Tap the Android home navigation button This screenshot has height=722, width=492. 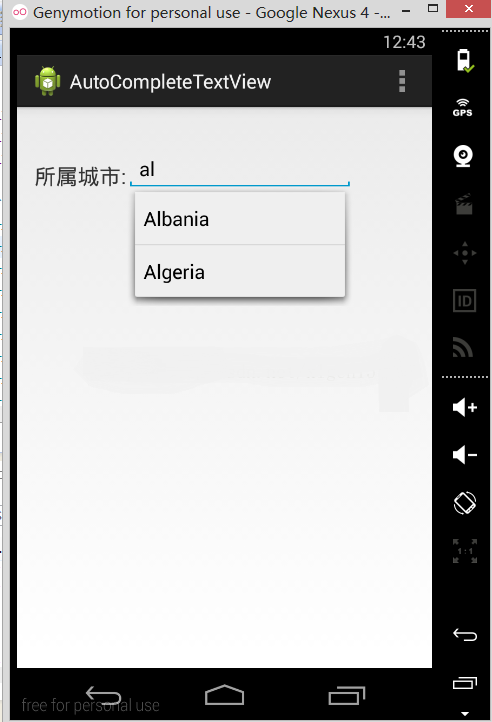tap(224, 694)
